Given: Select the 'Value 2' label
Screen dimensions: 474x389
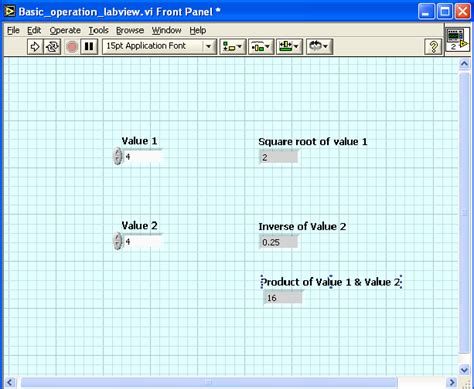Looking at the screenshot, I should [139, 226].
